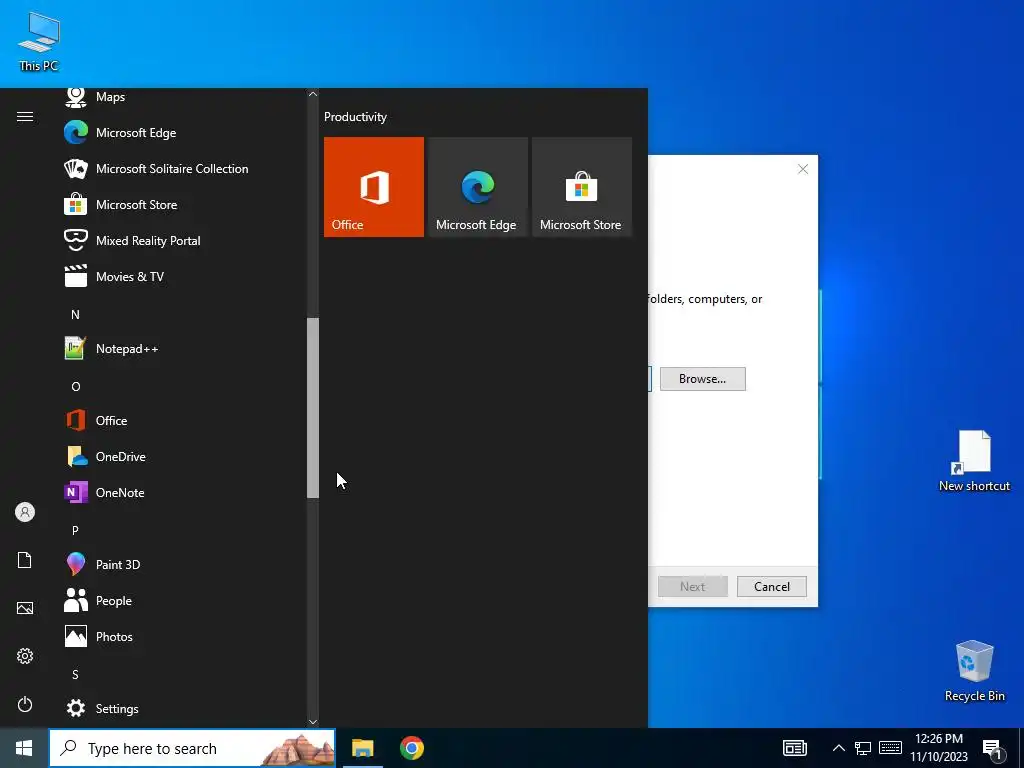This screenshot has width=1024, height=768.
Task: Open Documents from the Start sidebar
Action: tap(25, 560)
